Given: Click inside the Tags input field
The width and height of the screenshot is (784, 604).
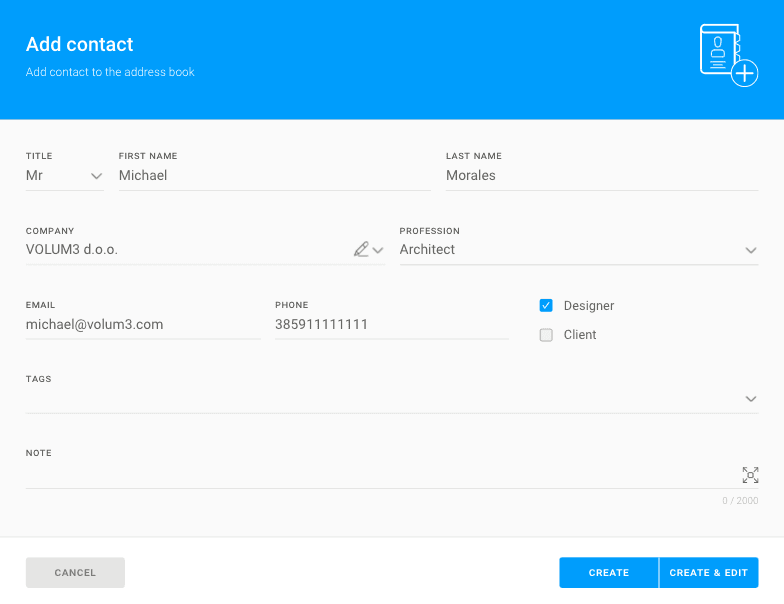Looking at the screenshot, I should click(380, 399).
